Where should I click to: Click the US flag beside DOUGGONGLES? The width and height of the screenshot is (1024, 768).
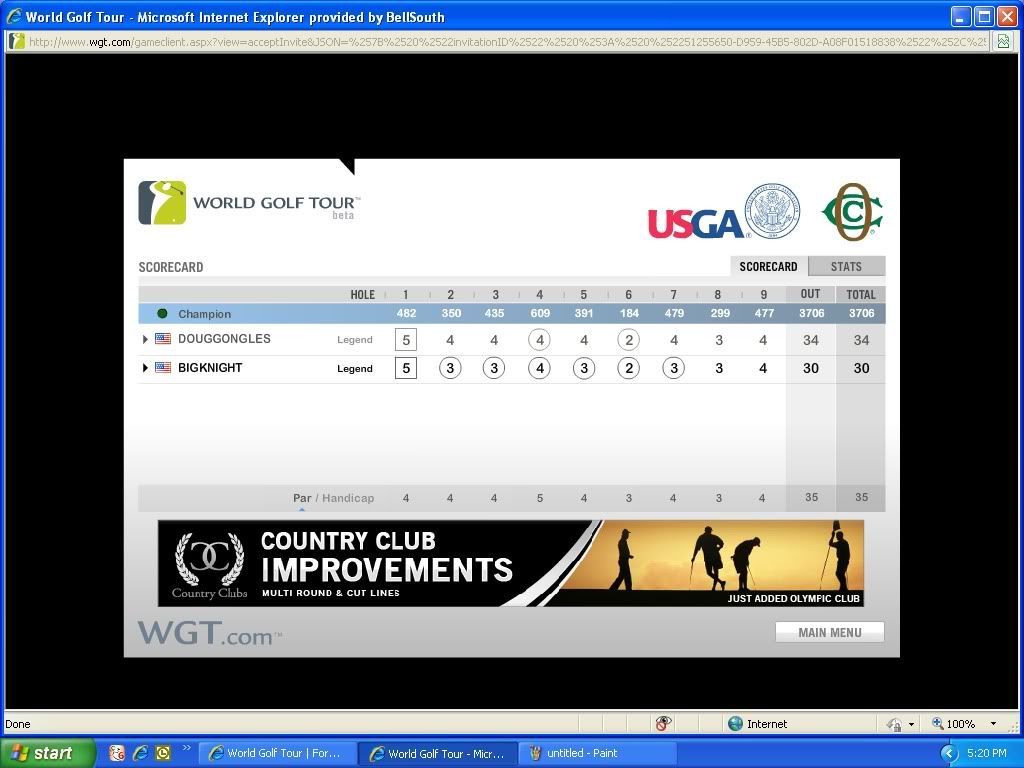click(x=163, y=339)
